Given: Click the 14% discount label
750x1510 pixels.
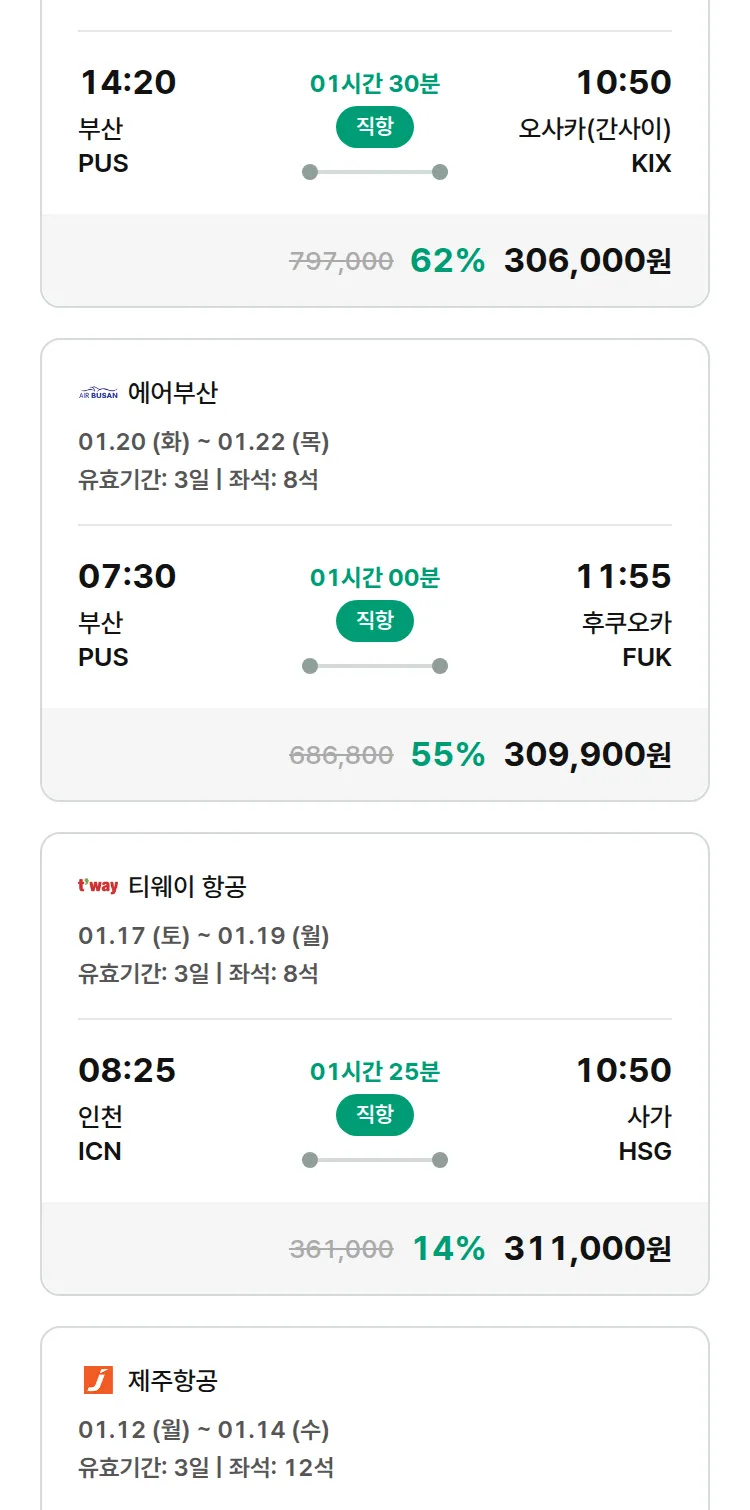Looking at the screenshot, I should tap(448, 1249).
